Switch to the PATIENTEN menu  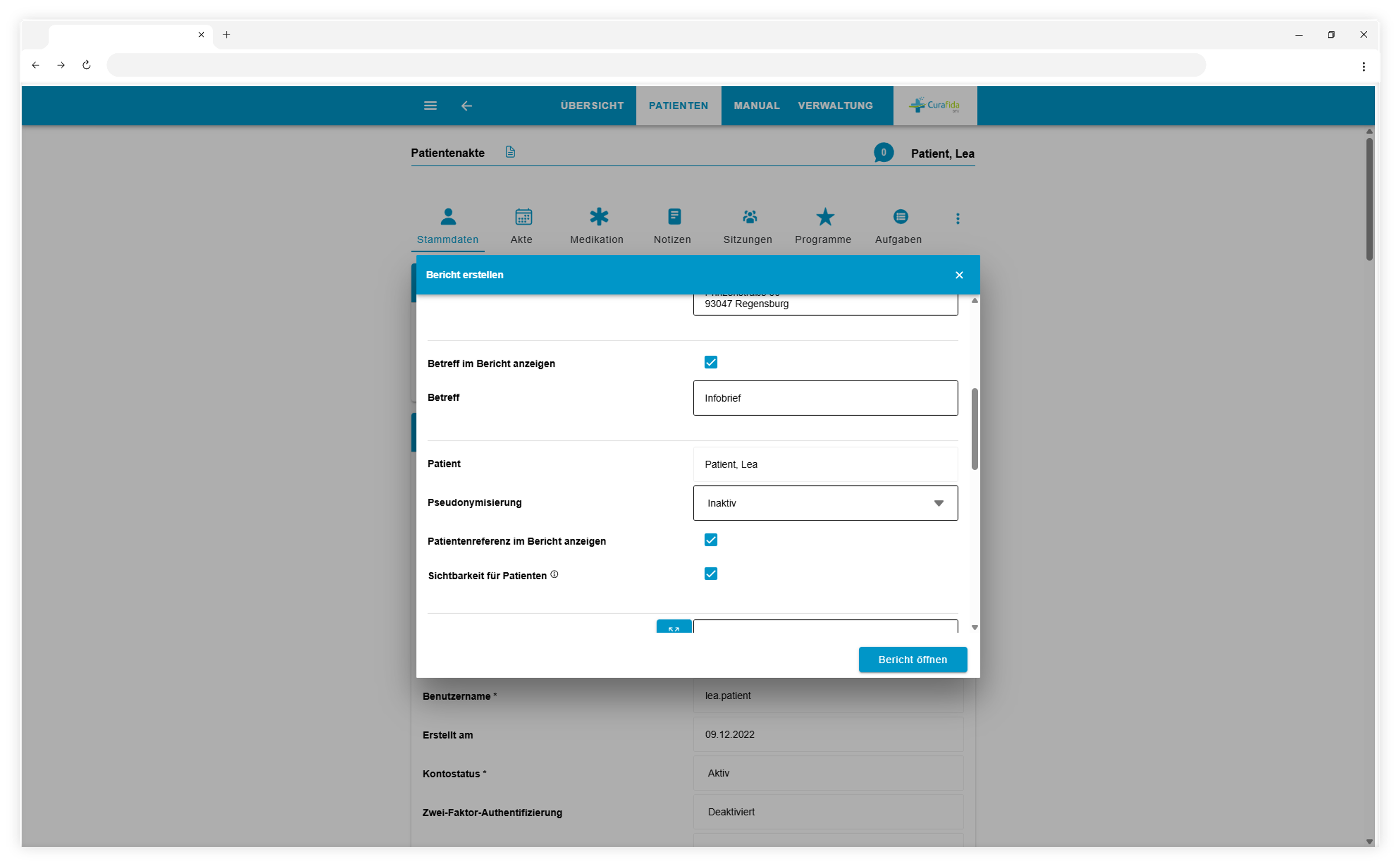[x=679, y=106]
